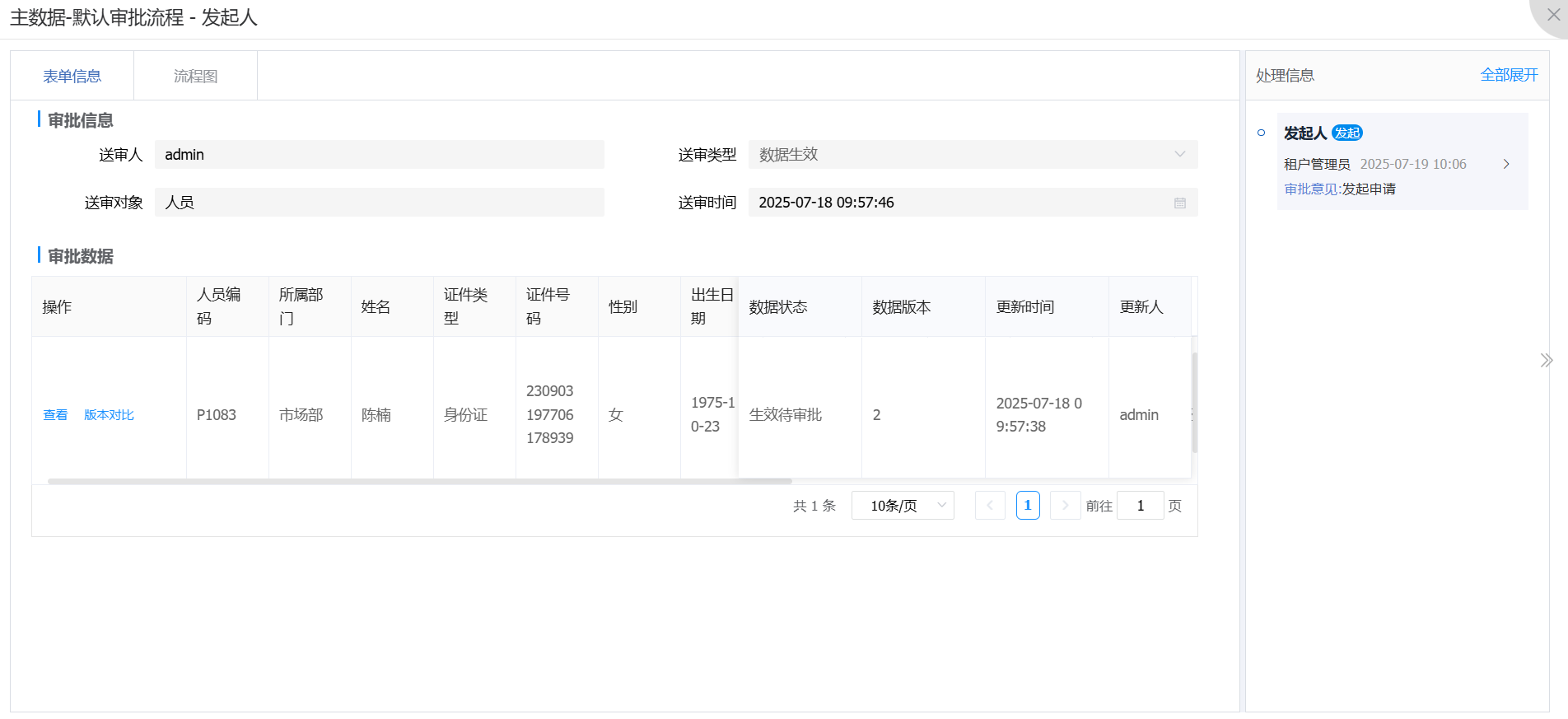
Task: Close the approval dialog with the X icon
Action: pyautogui.click(x=1553, y=15)
